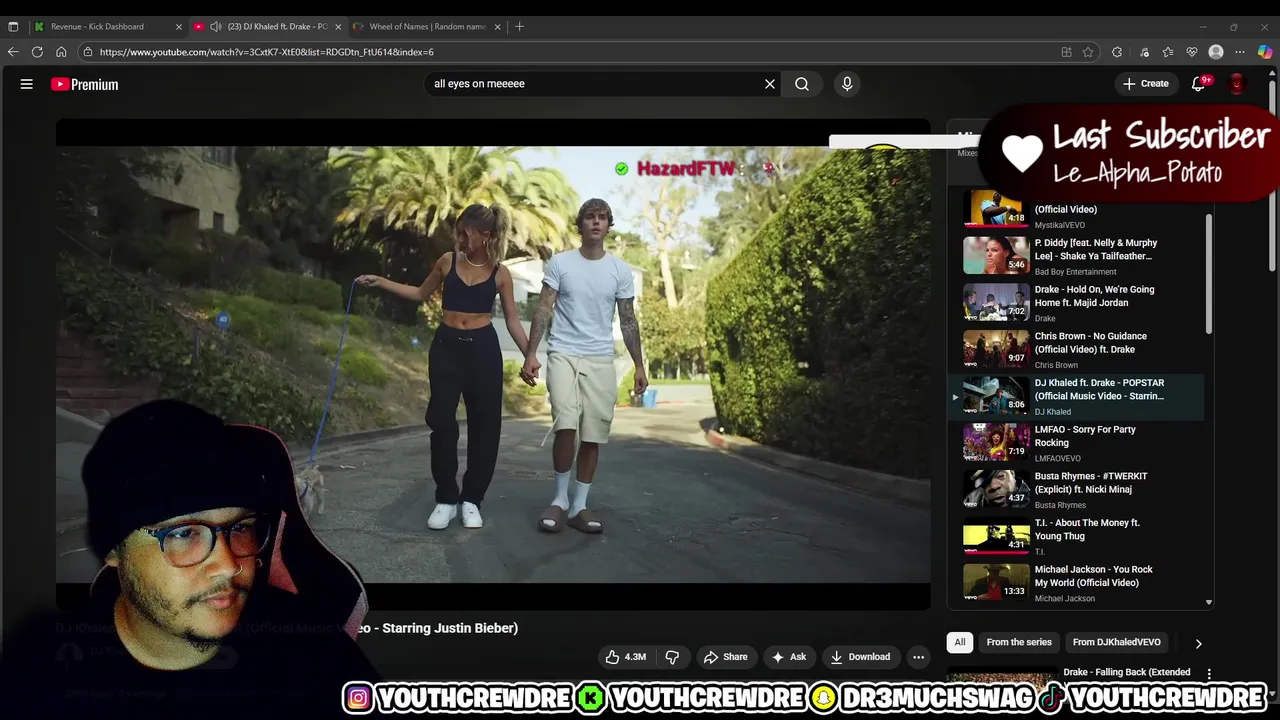Start voice search with the microphone
1280x720 pixels.
847,84
